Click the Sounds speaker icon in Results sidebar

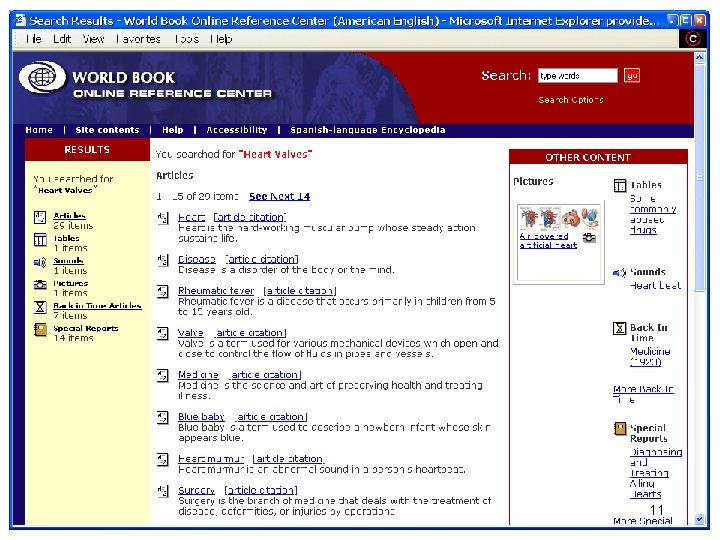pos(40,262)
